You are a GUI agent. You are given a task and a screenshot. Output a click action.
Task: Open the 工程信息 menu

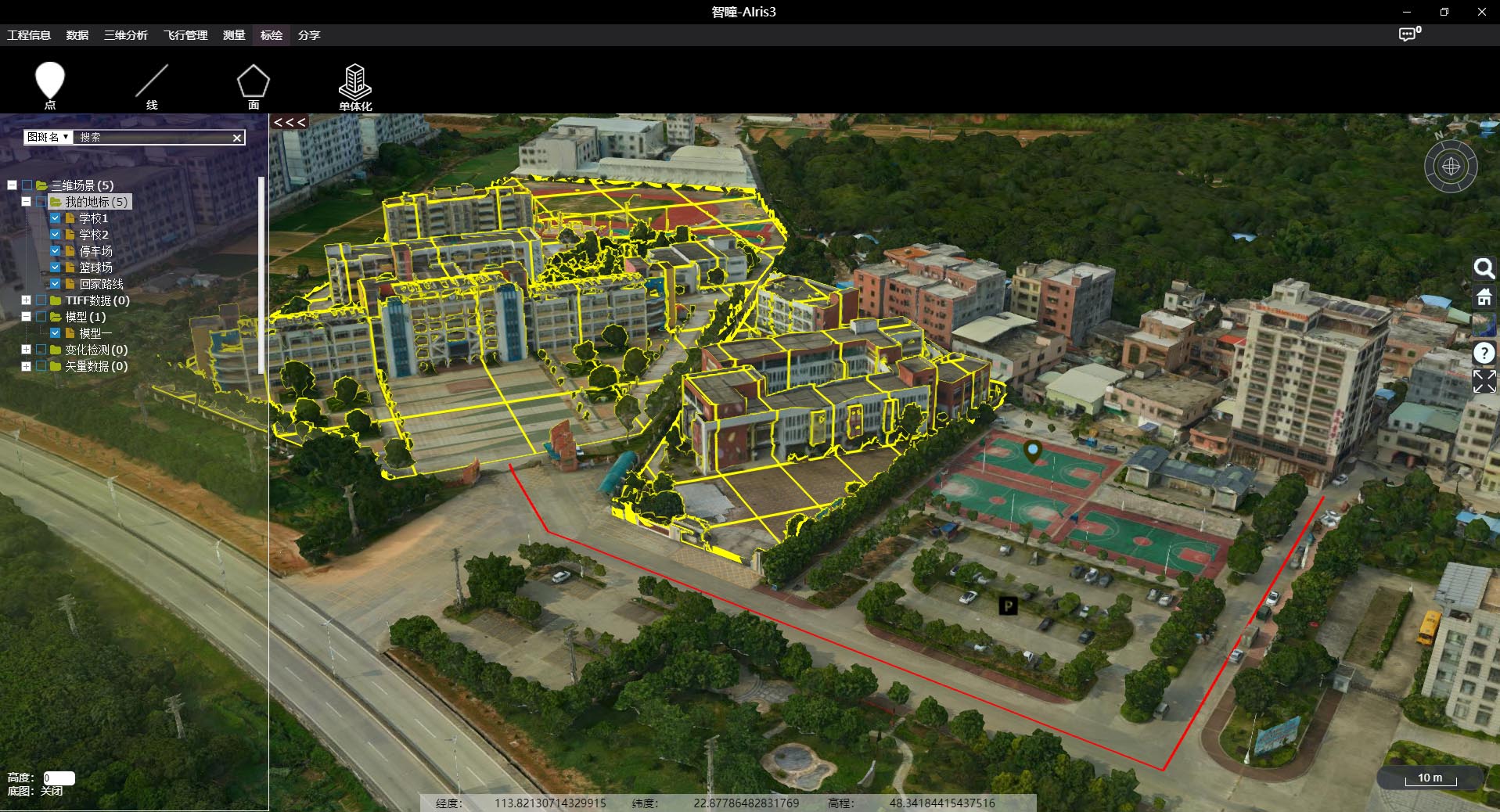(29, 35)
